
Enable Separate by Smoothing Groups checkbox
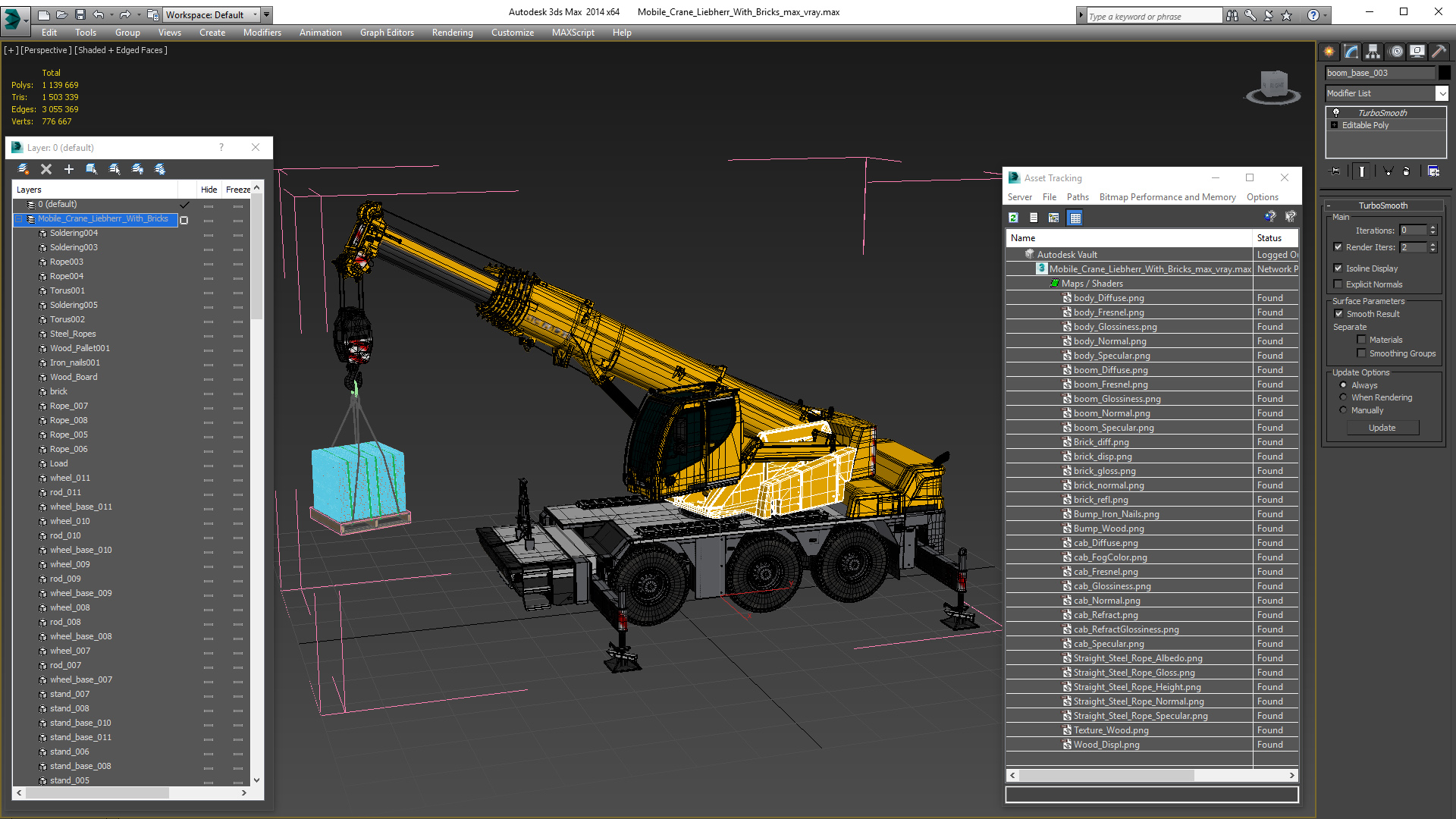click(x=1361, y=353)
